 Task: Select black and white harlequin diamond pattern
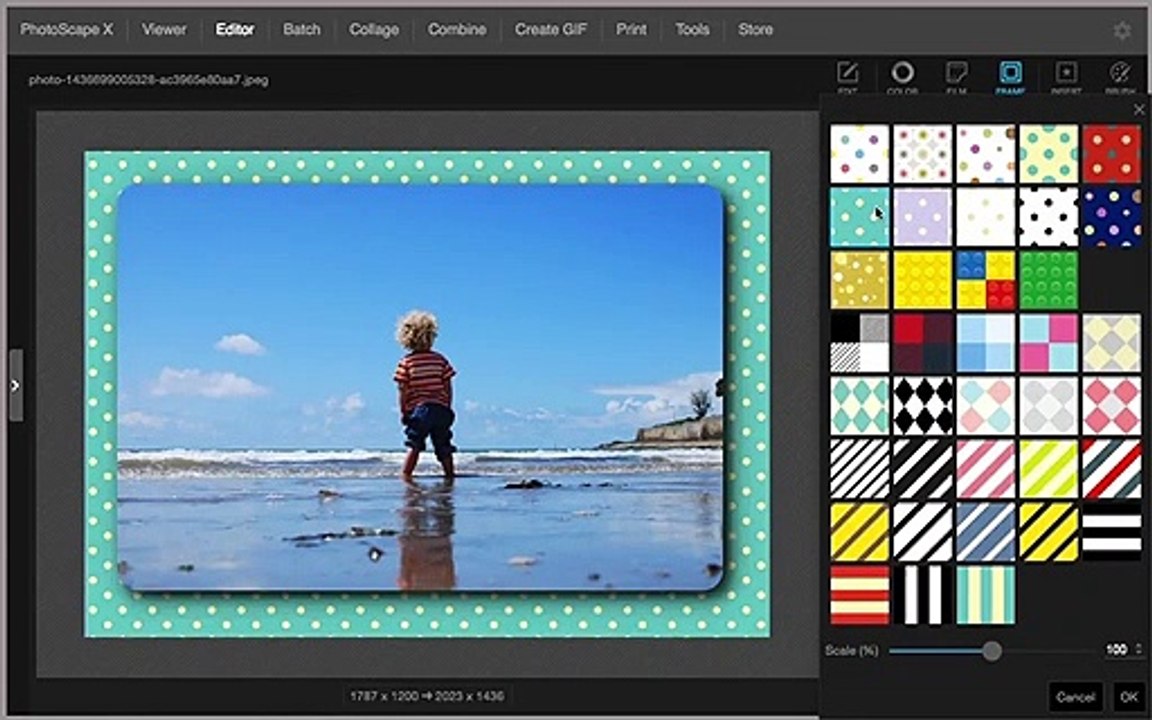click(923, 406)
